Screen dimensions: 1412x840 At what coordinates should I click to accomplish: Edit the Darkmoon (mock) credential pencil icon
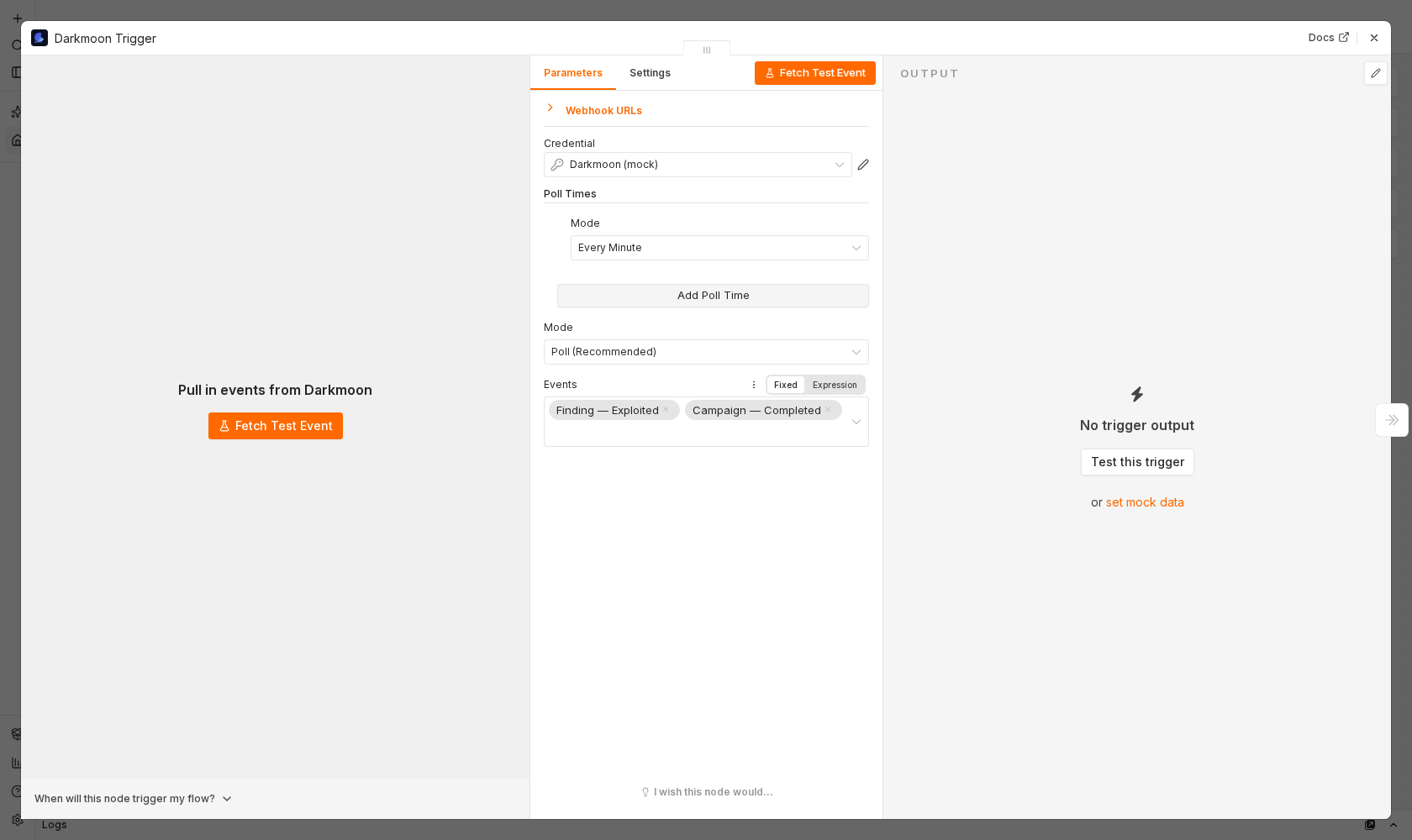(x=863, y=165)
